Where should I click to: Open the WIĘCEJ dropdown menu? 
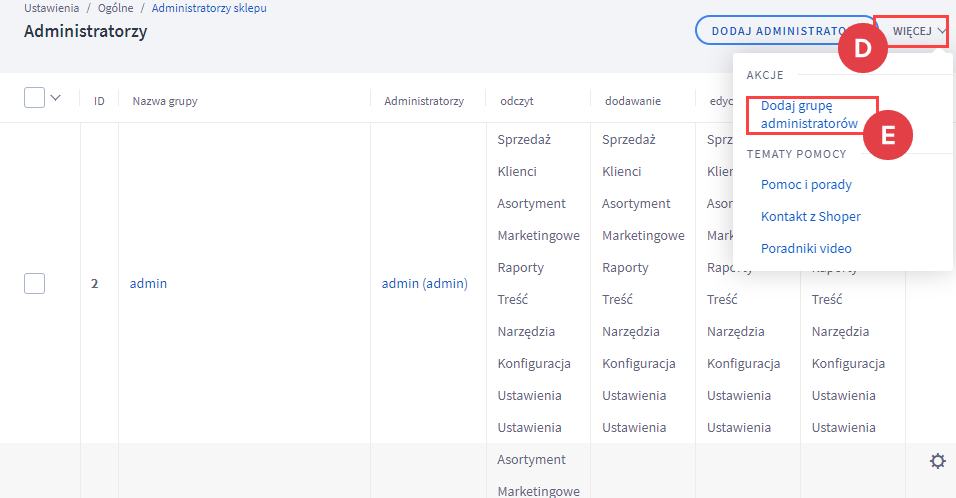919,31
